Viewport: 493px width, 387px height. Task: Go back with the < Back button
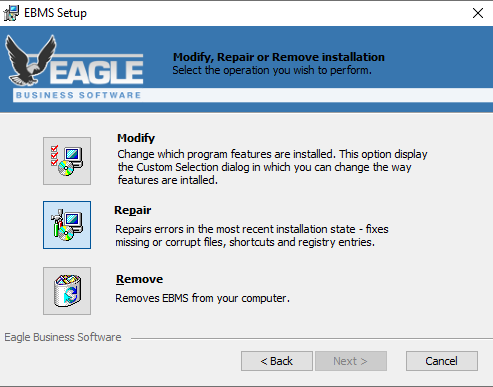pyautogui.click(x=277, y=361)
